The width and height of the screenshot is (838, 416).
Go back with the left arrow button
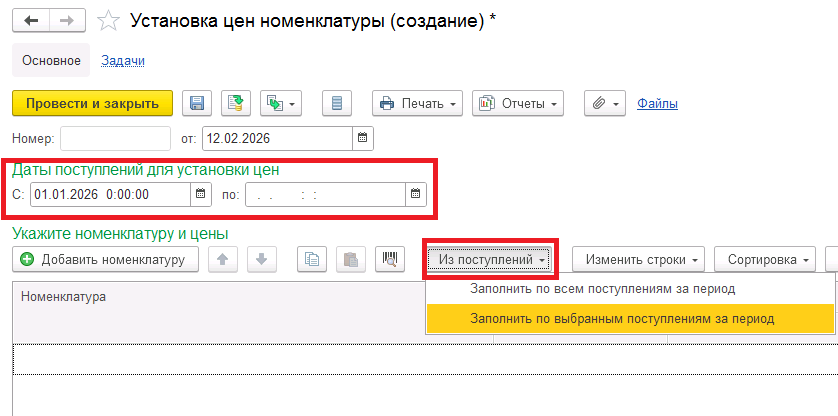(31, 21)
